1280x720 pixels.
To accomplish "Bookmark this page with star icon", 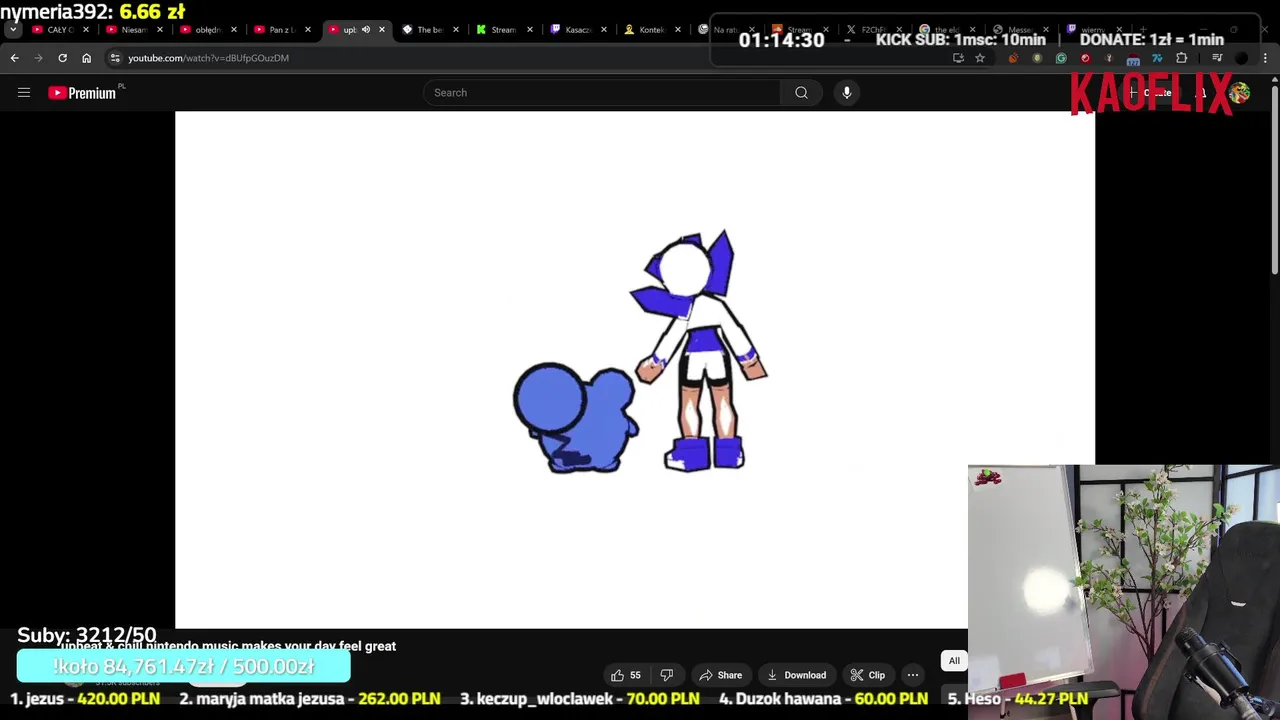I will (980, 58).
